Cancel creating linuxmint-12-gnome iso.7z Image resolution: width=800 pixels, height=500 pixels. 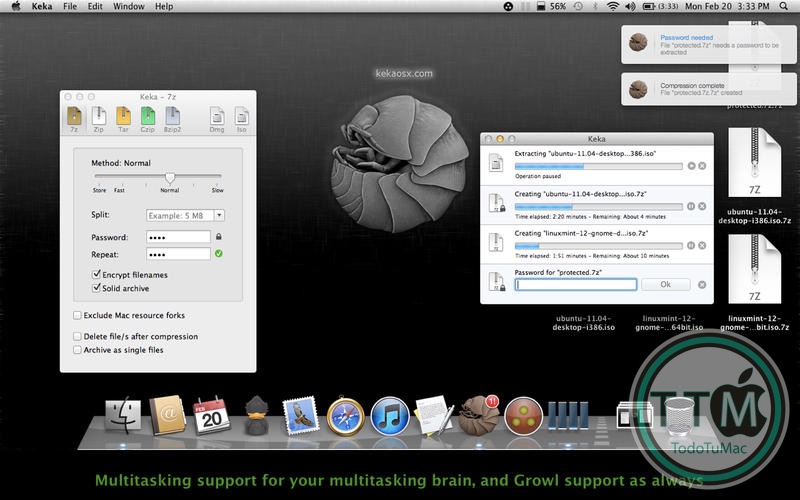pyautogui.click(x=702, y=245)
